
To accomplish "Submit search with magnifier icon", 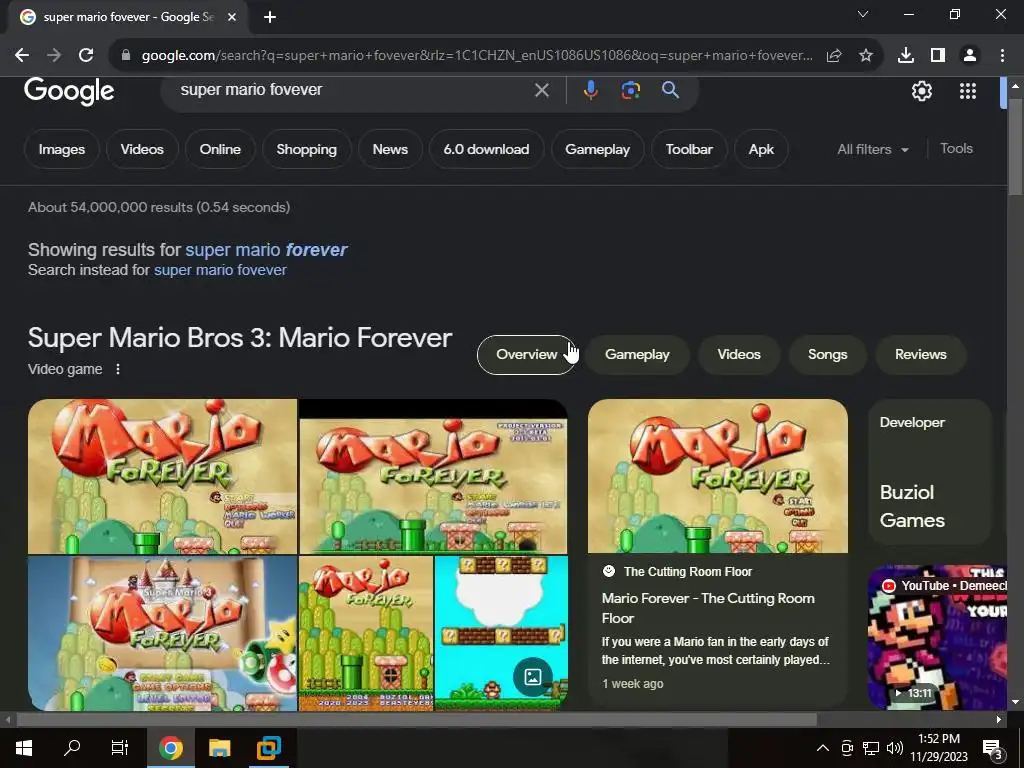I will pos(671,90).
